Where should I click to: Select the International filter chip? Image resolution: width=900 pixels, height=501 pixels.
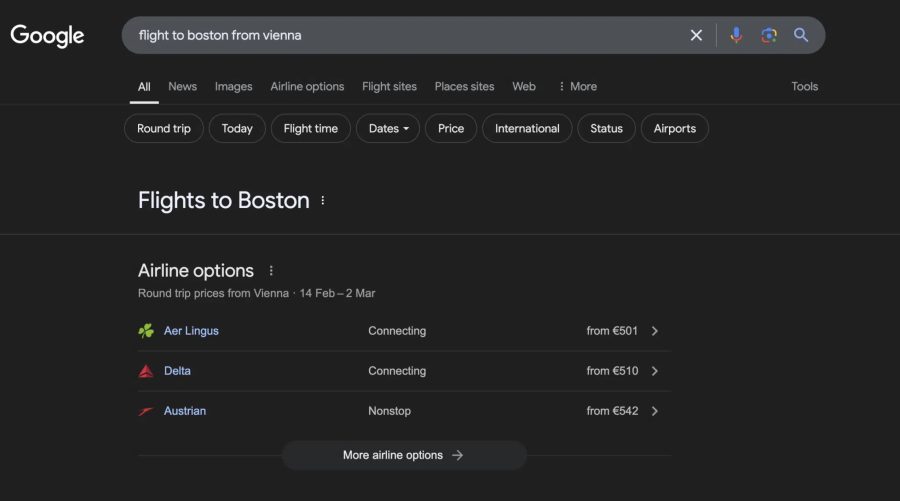(527, 129)
